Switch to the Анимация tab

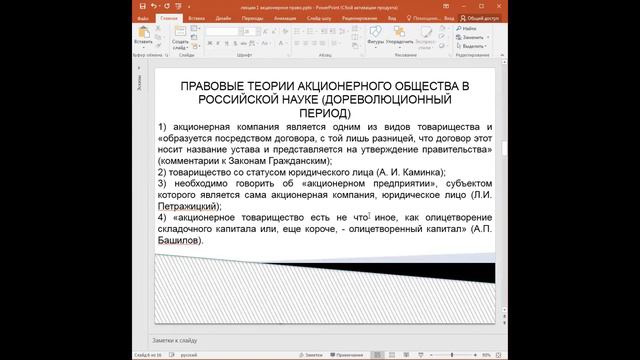click(x=285, y=18)
